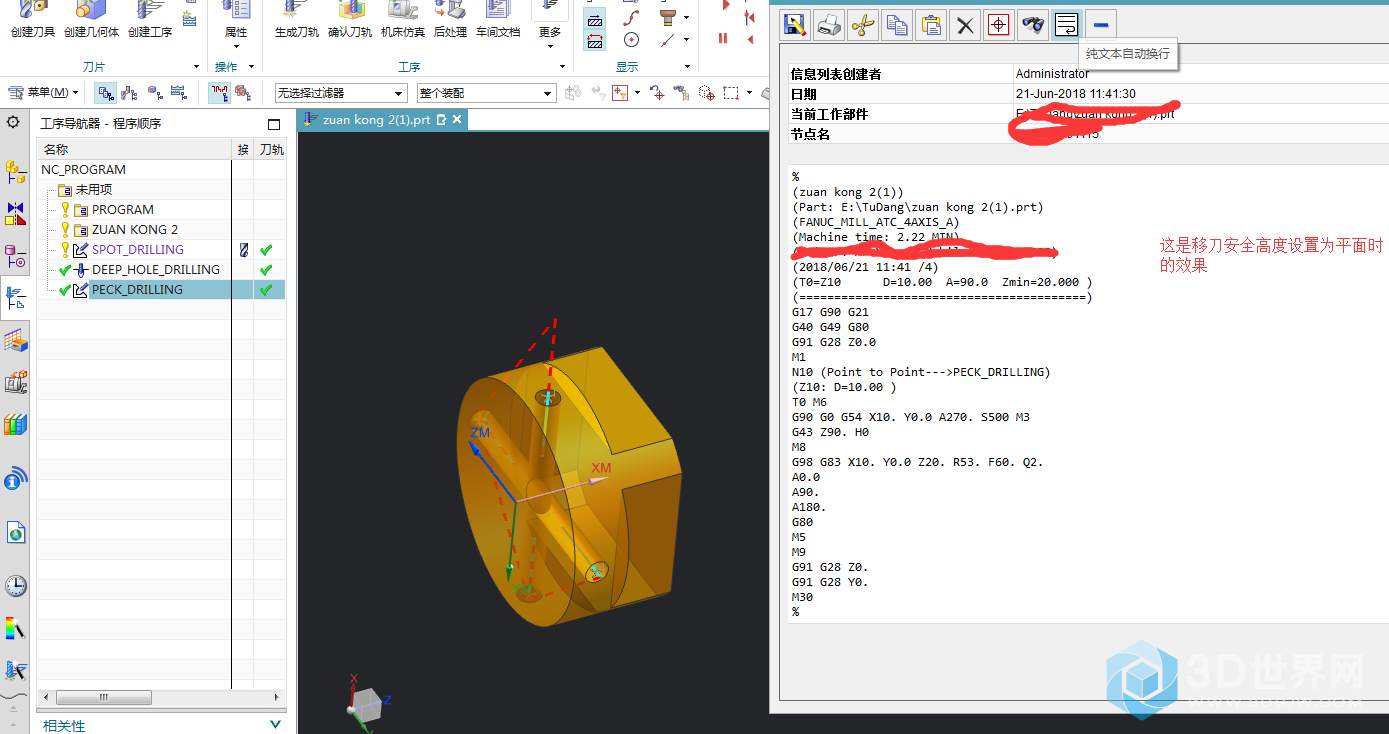The image size is (1389, 734).
Task: Toggle the lower hatched display option button
Action: 595,41
